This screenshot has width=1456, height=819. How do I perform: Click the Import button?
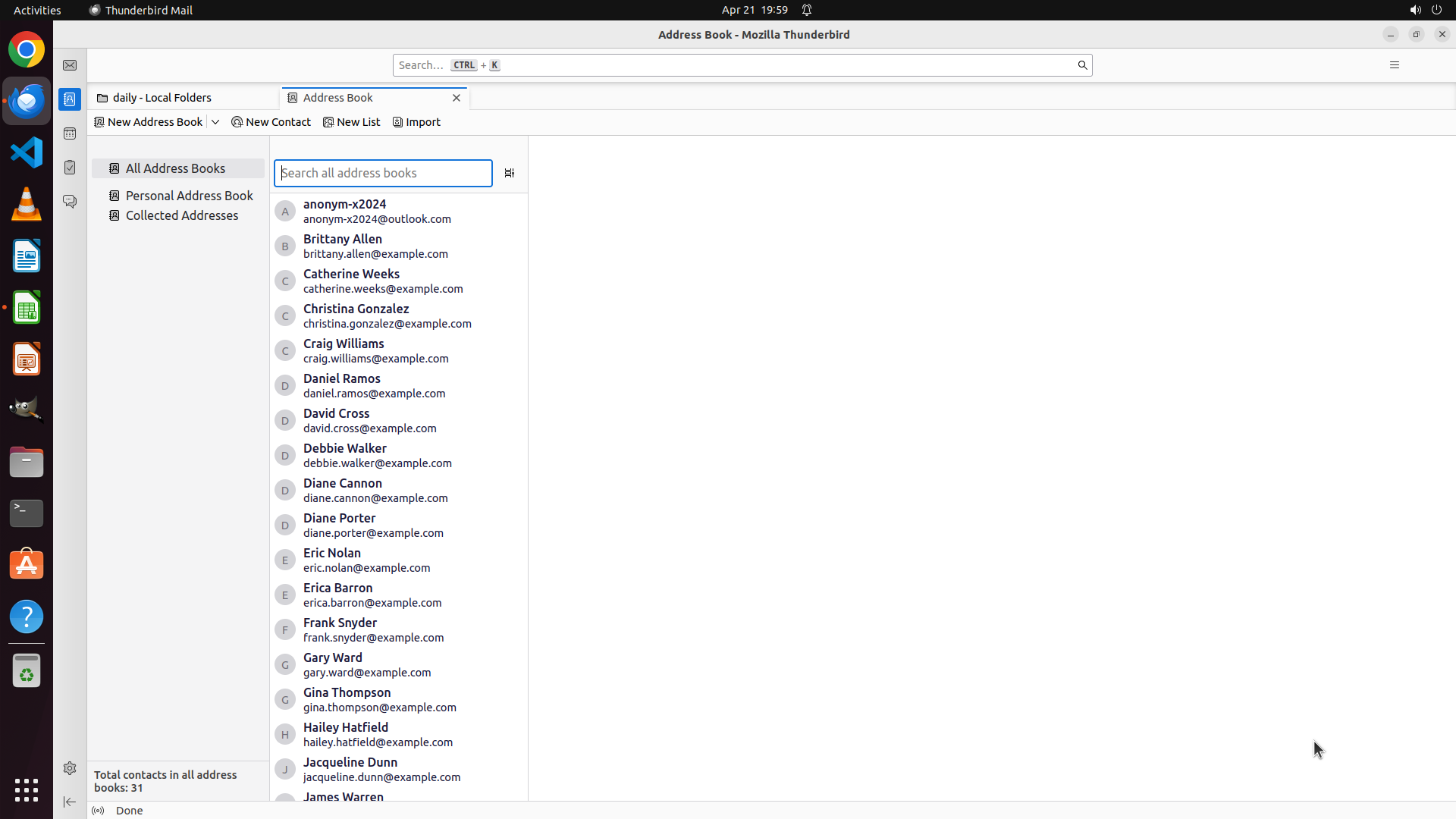pos(416,122)
